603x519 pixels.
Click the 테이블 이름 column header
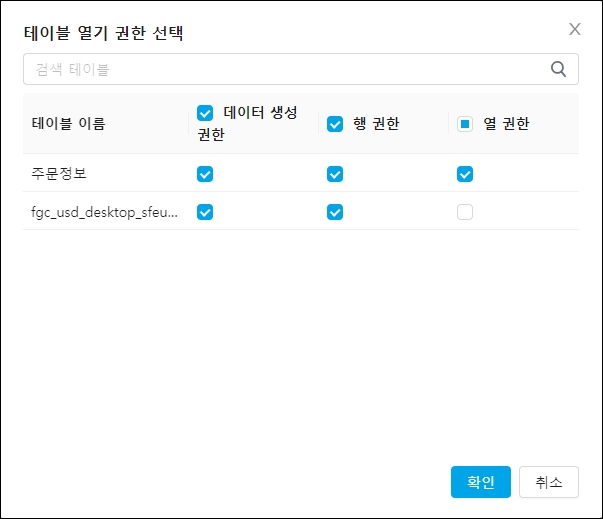(x=68, y=124)
